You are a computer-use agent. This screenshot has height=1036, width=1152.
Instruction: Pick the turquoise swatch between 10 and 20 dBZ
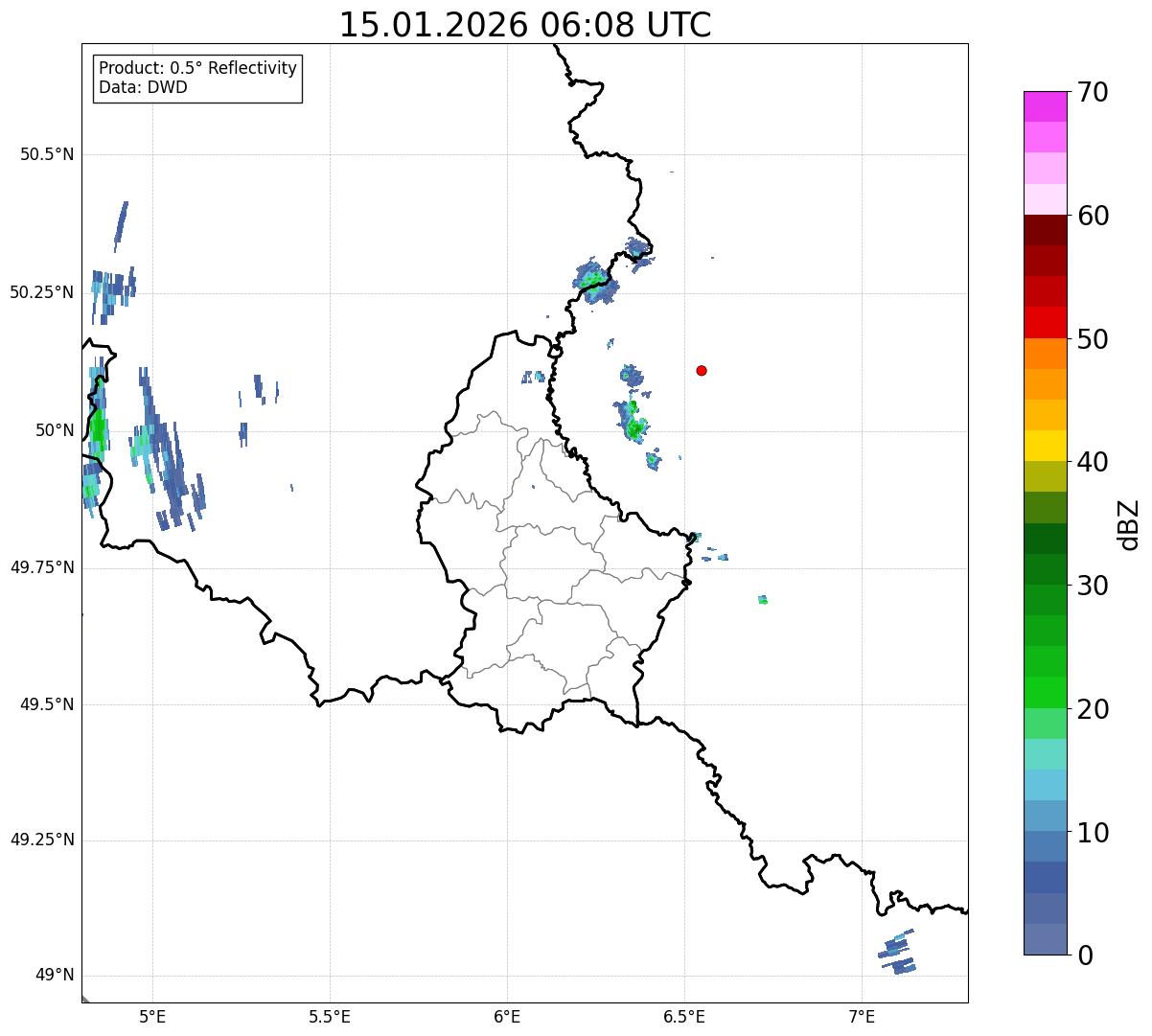coord(1045,754)
